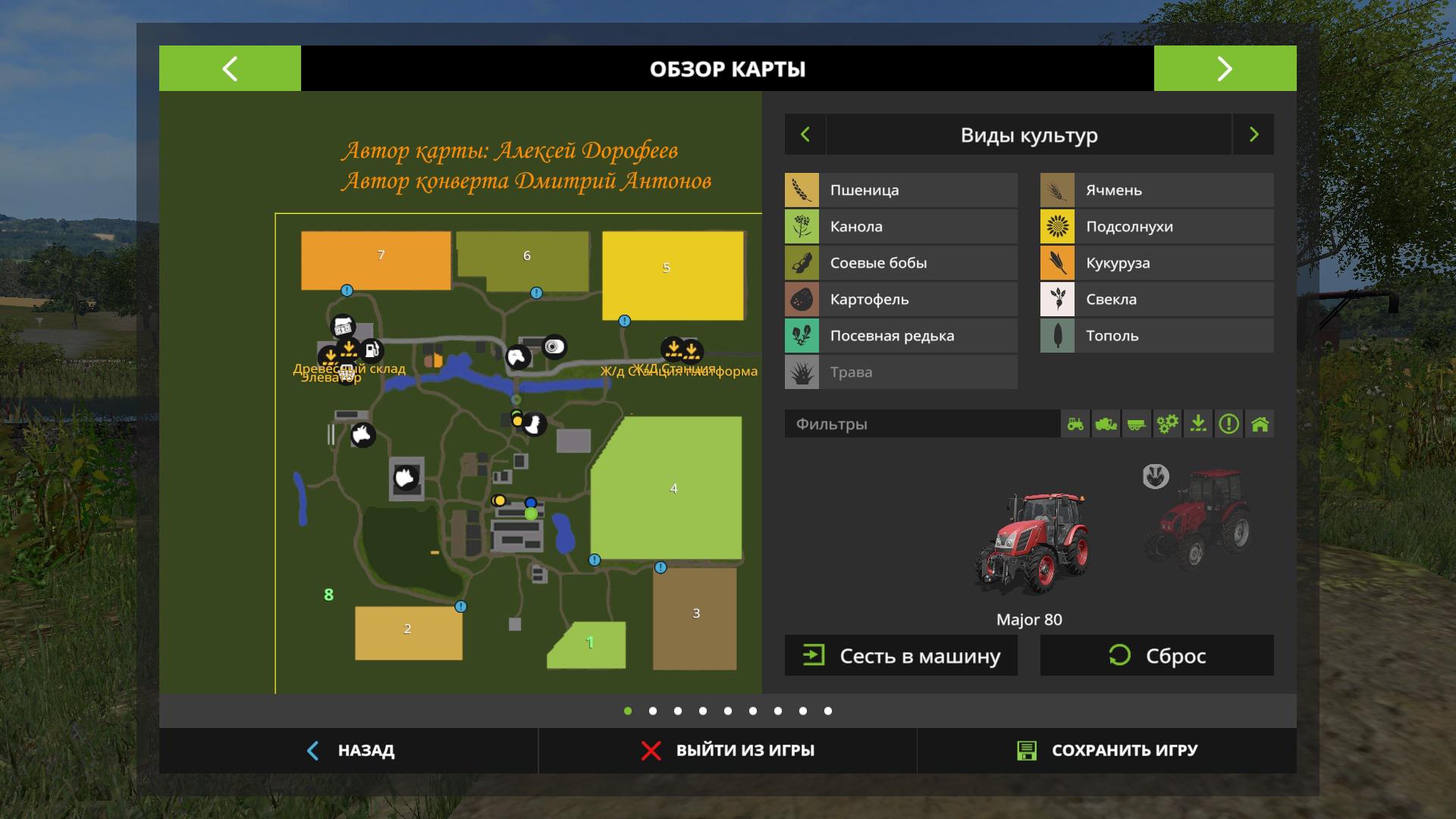
Task: Toggle the tractor vehicles map filter
Action: tap(1075, 424)
